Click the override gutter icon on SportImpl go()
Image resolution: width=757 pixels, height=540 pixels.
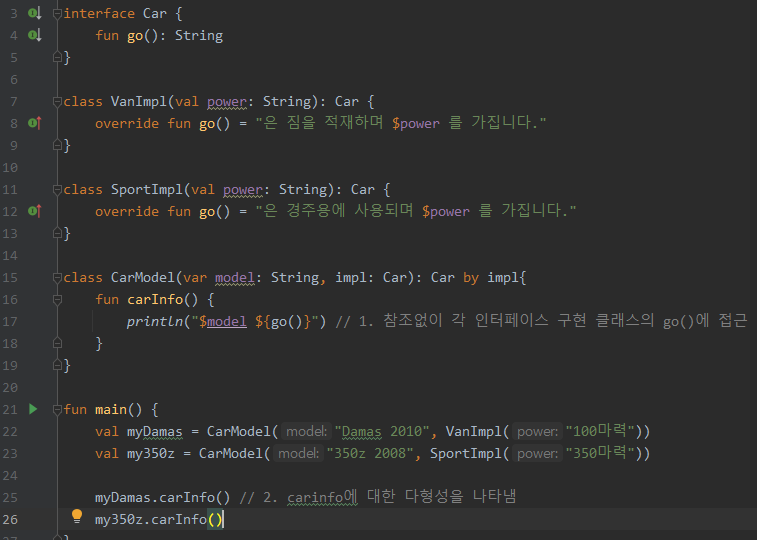[34, 211]
